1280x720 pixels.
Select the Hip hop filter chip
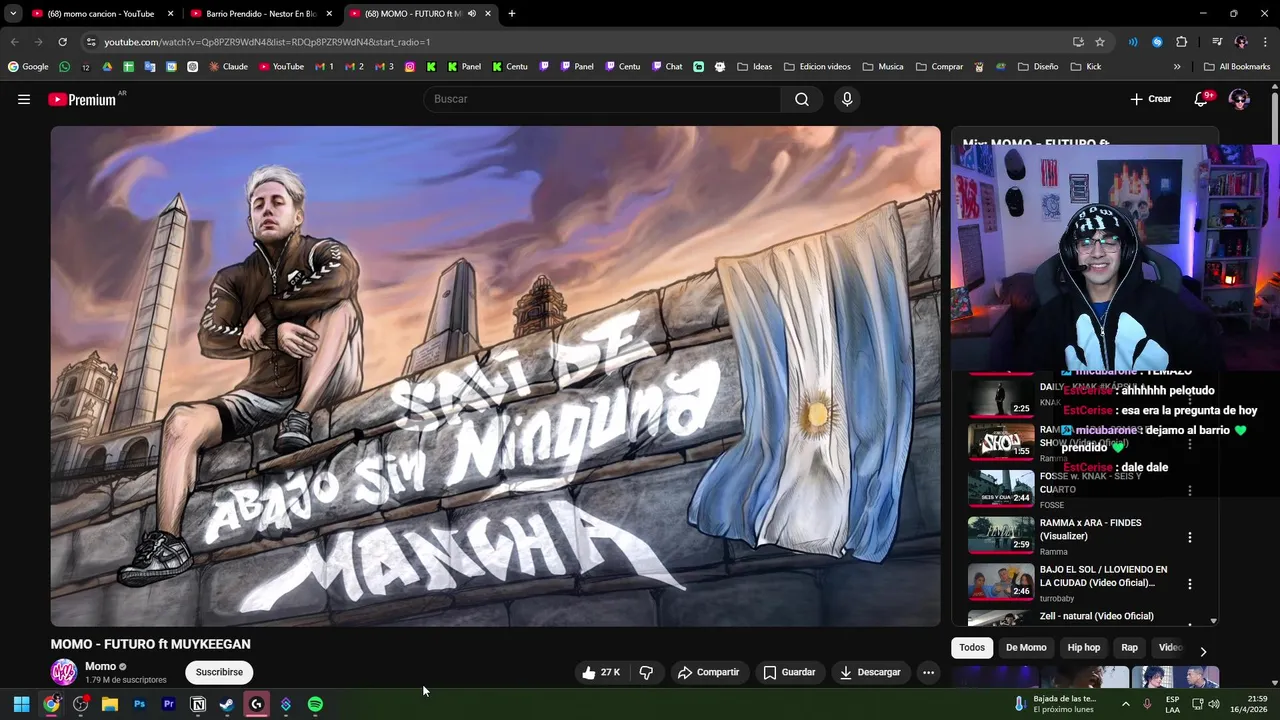[1084, 648]
